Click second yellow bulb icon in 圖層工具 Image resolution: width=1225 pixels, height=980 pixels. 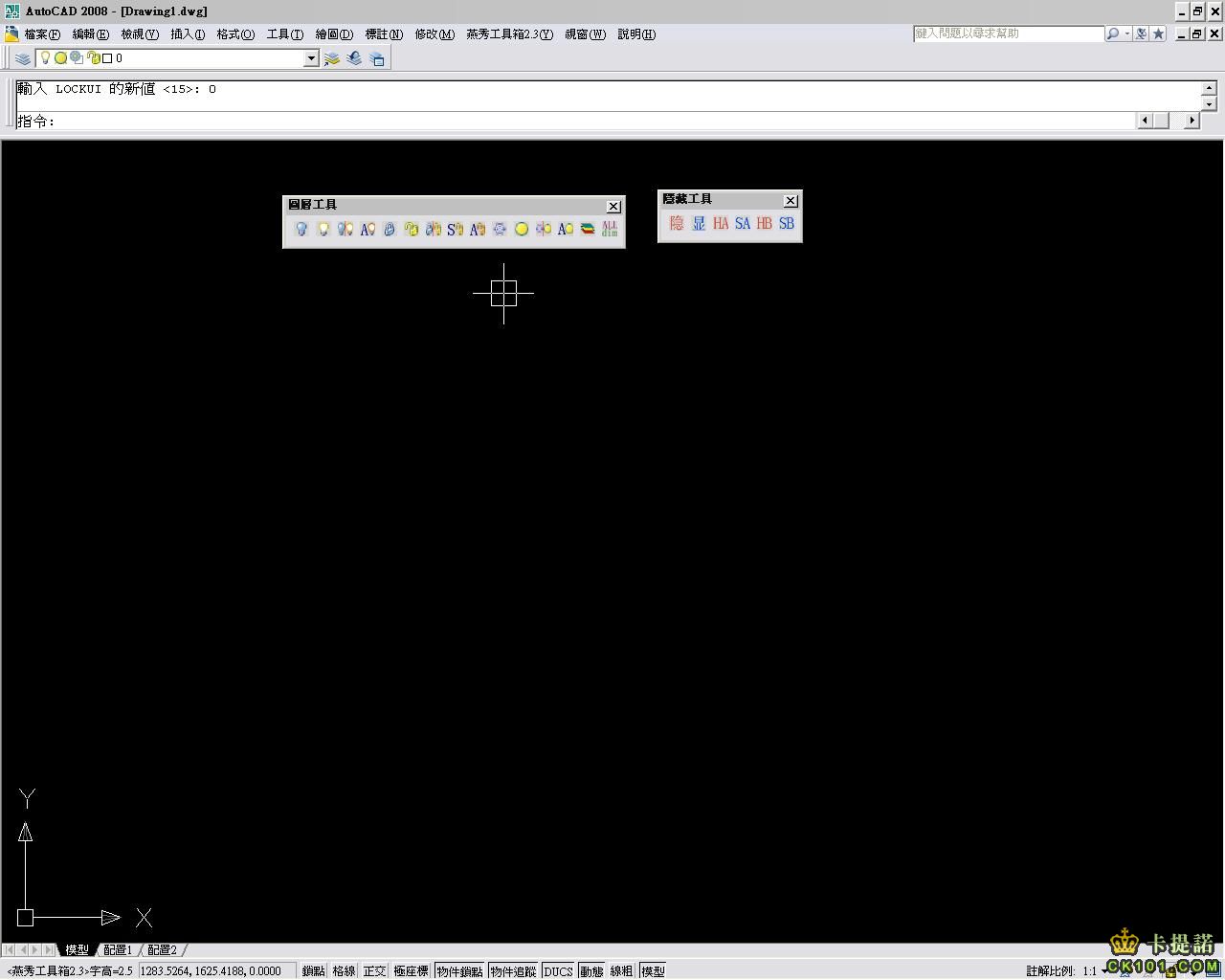click(x=323, y=229)
